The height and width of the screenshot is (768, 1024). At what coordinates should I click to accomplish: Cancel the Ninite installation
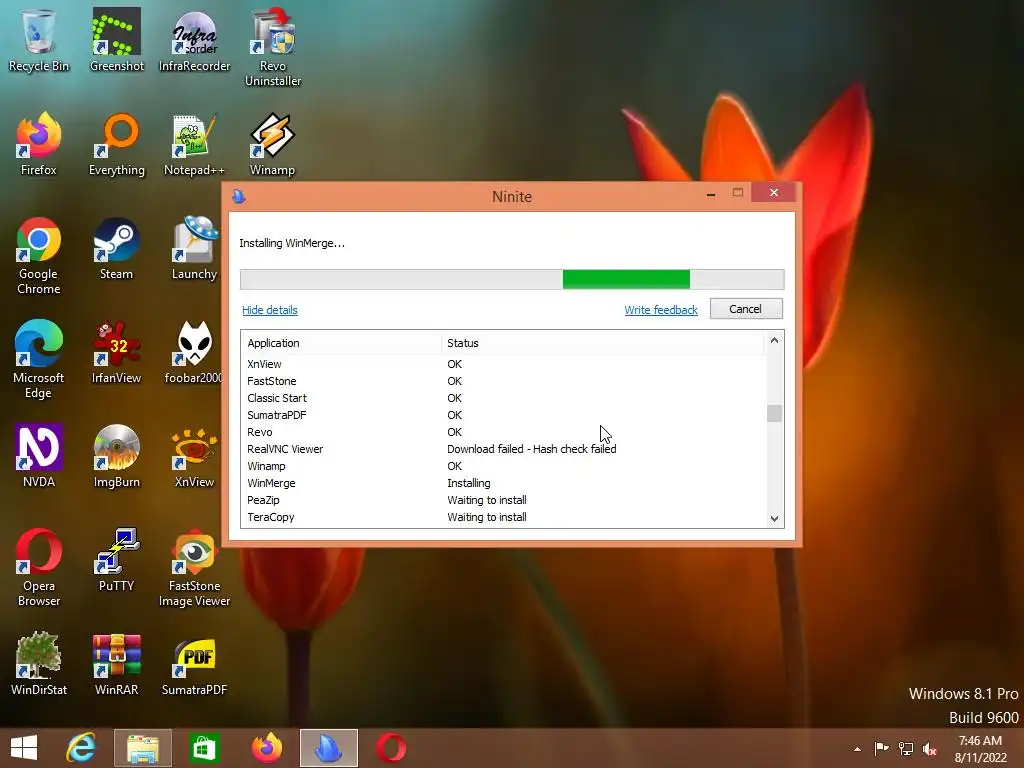tap(746, 309)
